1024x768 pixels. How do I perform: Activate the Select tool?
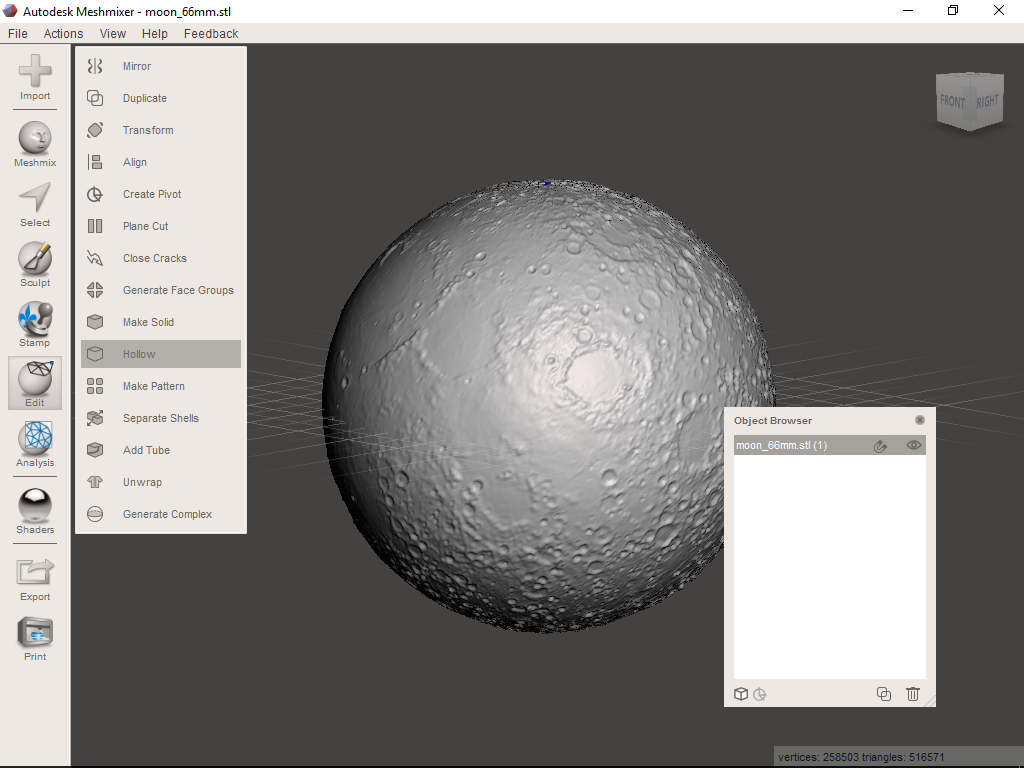click(x=34, y=205)
